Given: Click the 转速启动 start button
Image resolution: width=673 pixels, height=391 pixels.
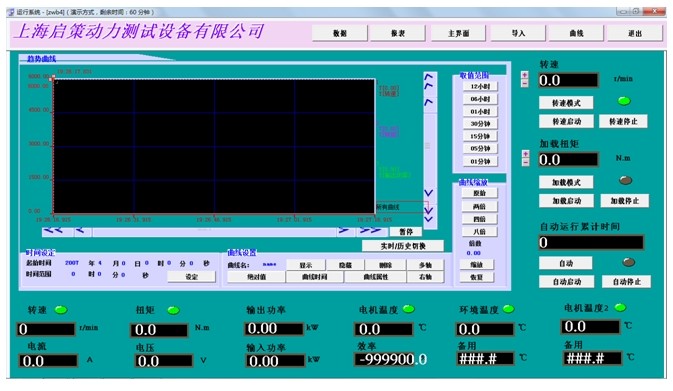Looking at the screenshot, I should tap(566, 121).
